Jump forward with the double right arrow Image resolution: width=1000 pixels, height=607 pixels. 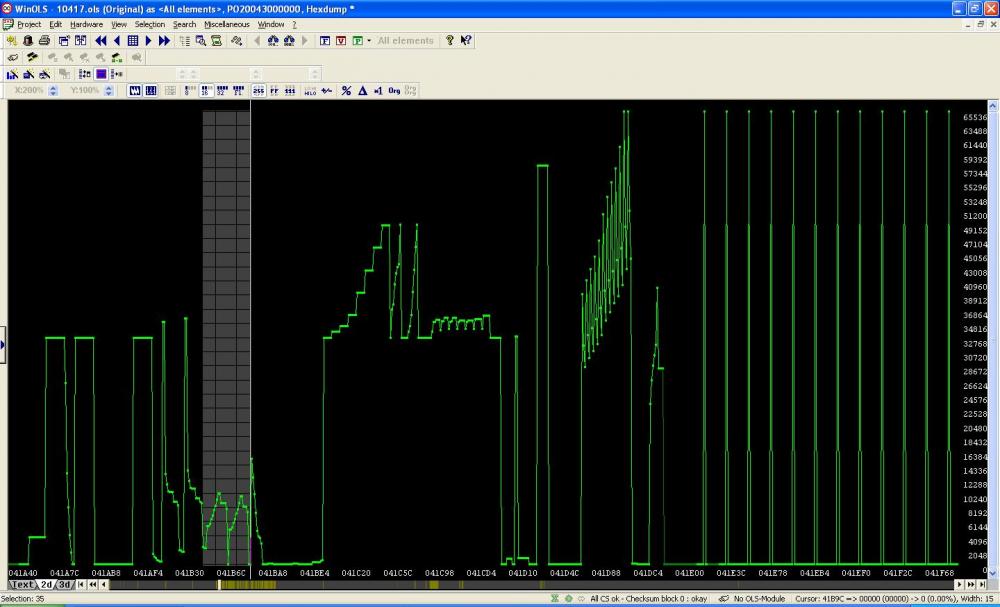point(164,41)
